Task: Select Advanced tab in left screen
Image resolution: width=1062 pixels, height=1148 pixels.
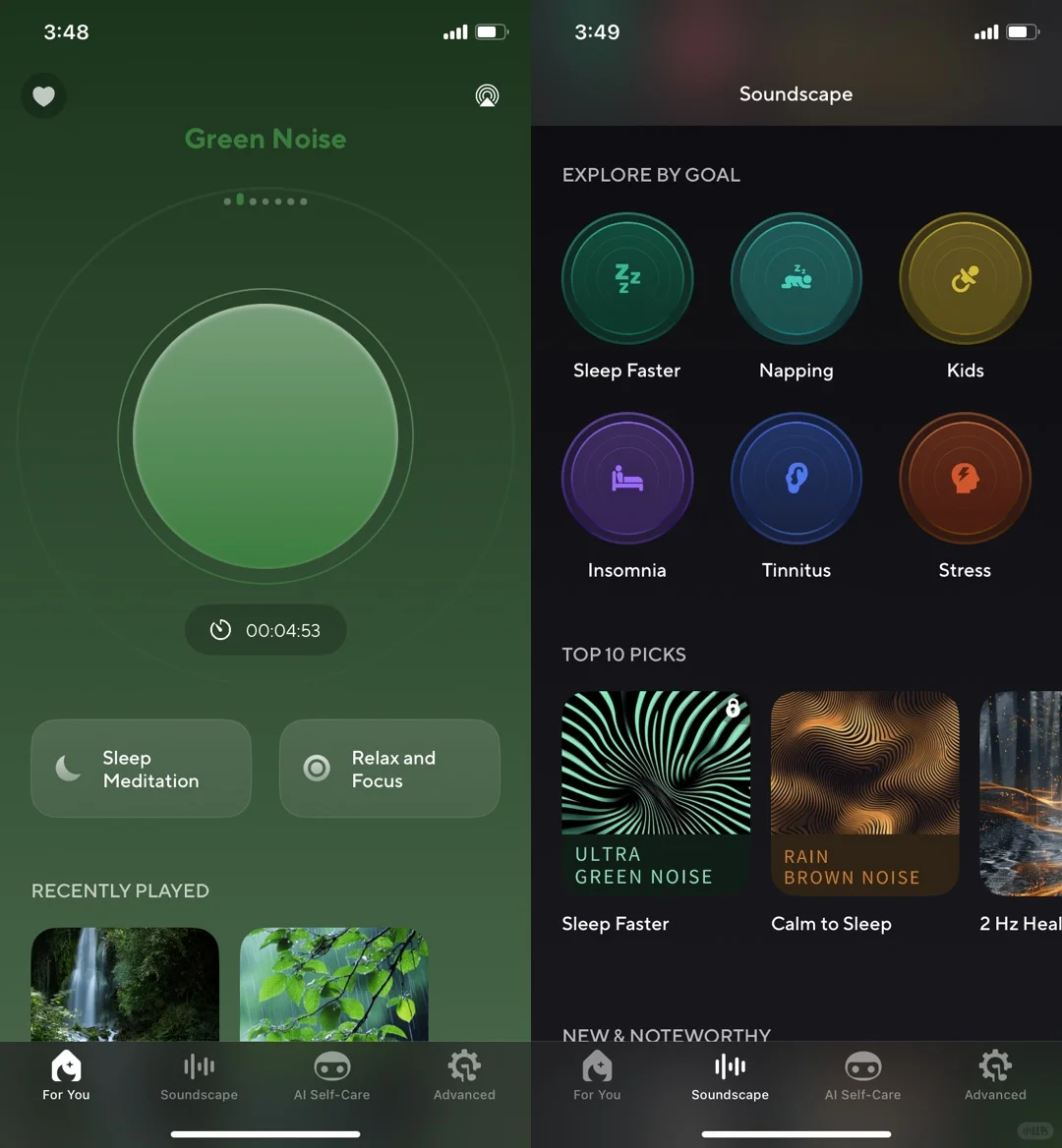Action: click(x=464, y=1075)
